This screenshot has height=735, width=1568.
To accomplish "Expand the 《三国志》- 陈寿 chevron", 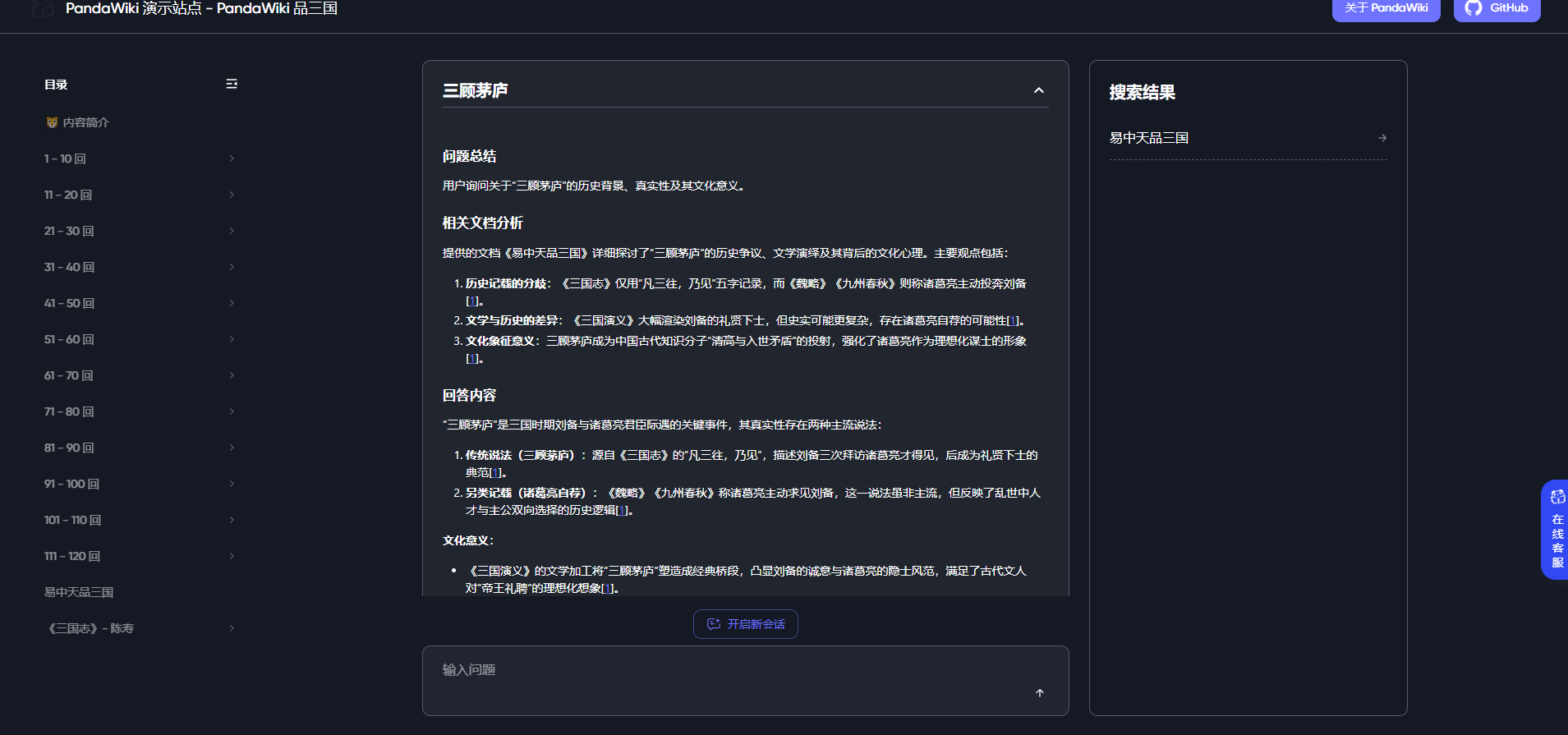I will [232, 628].
